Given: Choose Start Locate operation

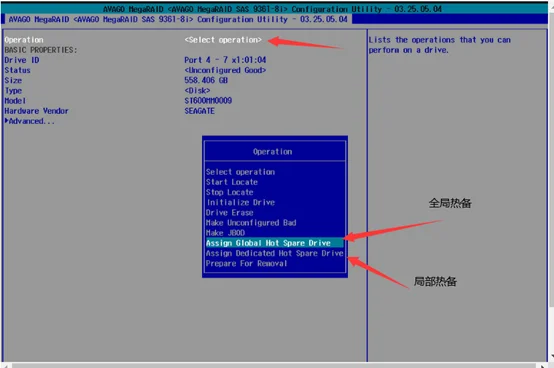Looking at the screenshot, I should coord(232,182).
